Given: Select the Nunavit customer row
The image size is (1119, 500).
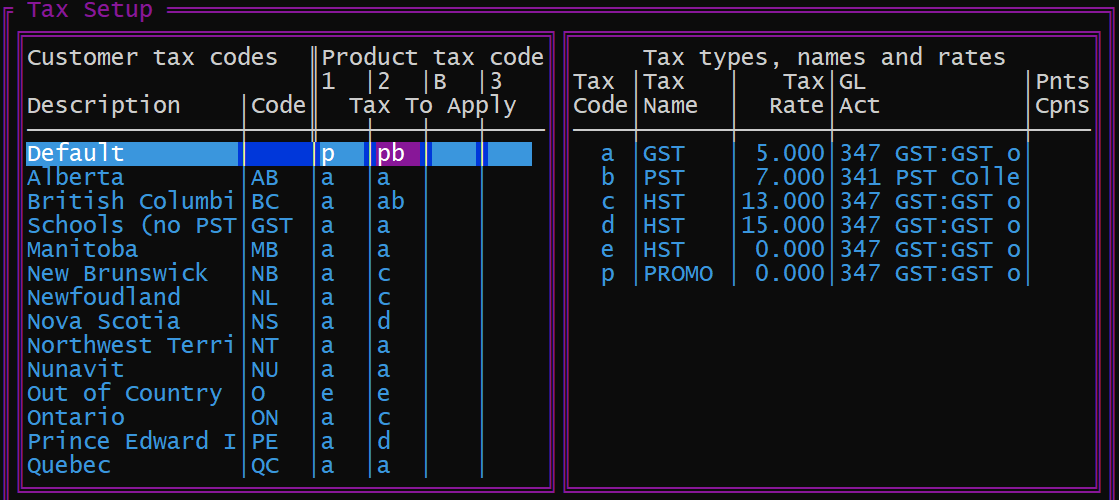Looking at the screenshot, I should pyautogui.click(x=75, y=370).
